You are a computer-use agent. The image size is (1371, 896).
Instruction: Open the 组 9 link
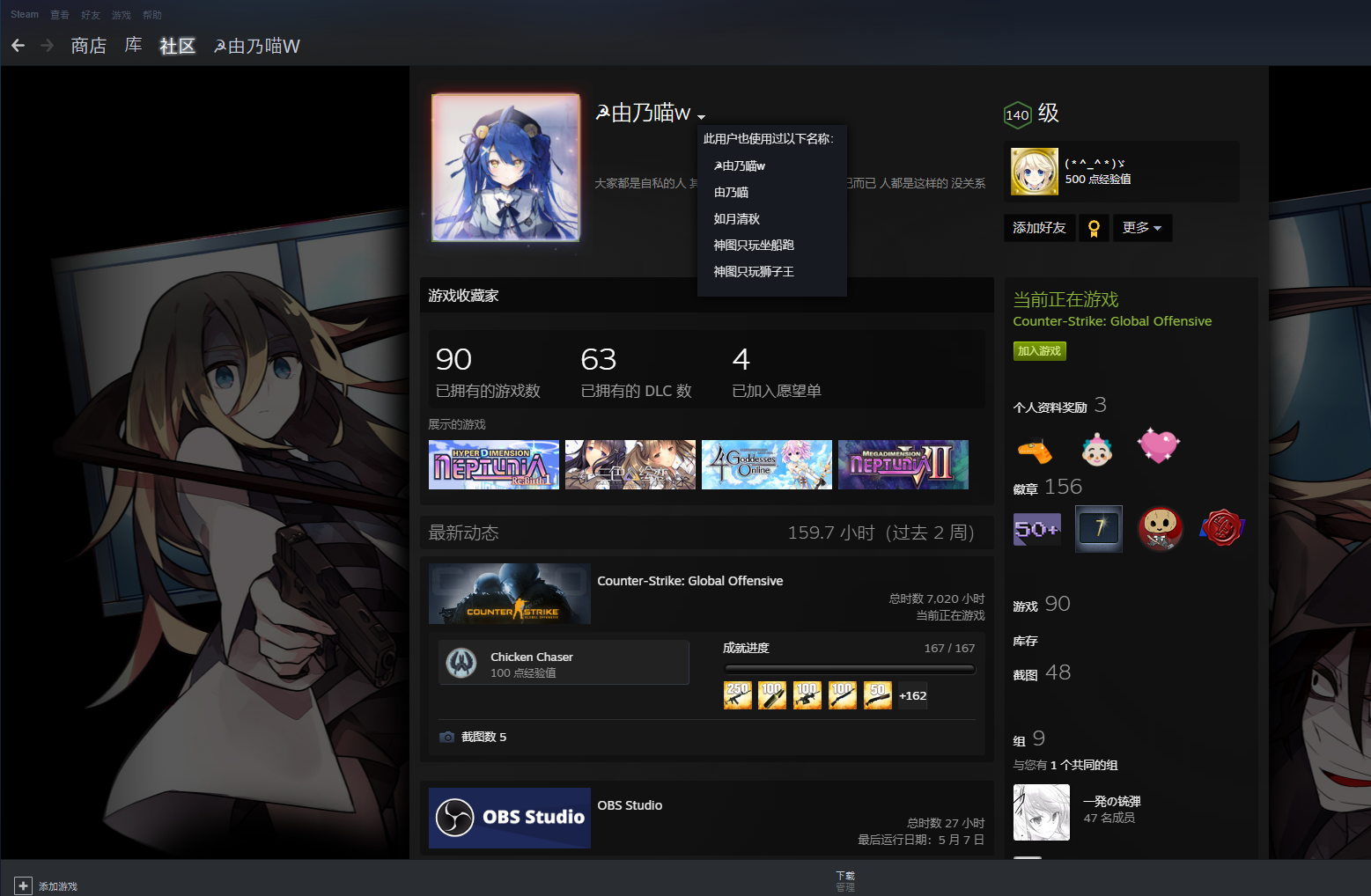click(1029, 739)
